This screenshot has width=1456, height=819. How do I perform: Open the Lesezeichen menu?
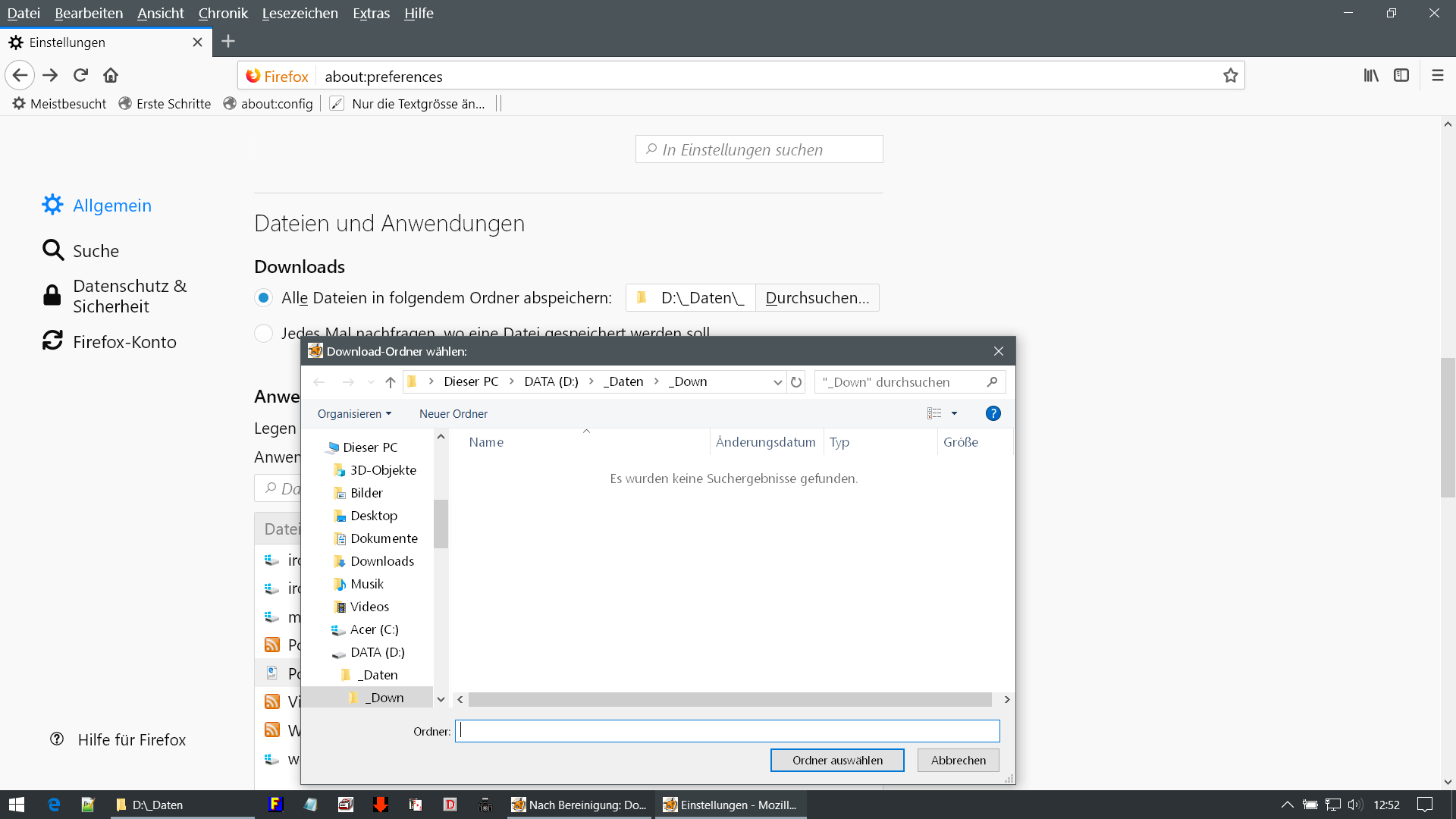coord(300,13)
